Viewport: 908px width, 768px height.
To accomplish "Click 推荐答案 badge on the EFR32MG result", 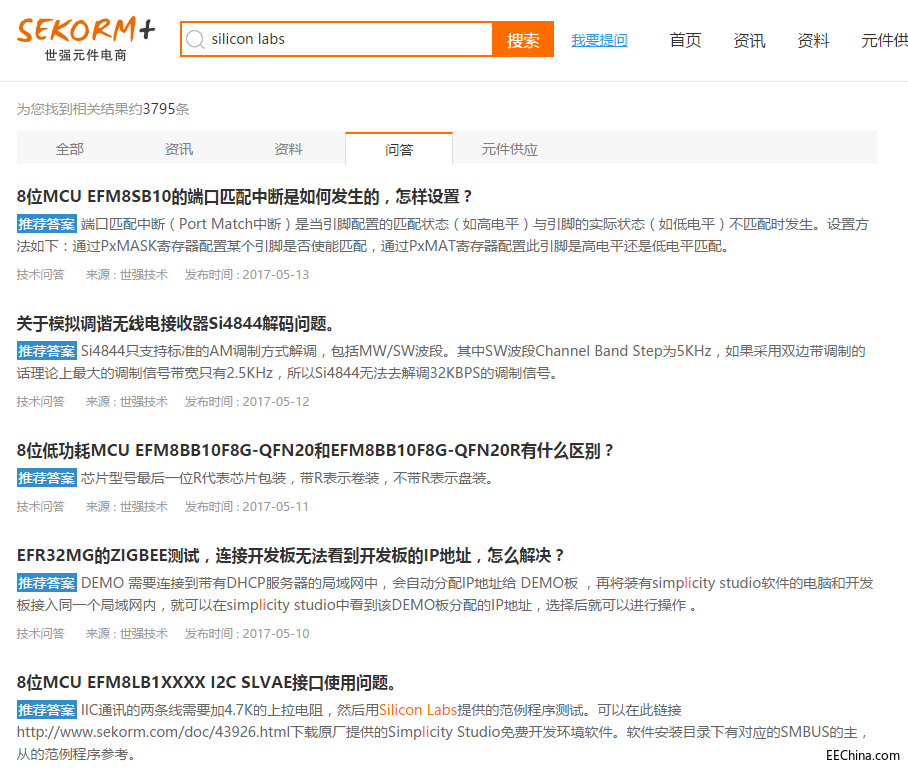I will 46,583.
